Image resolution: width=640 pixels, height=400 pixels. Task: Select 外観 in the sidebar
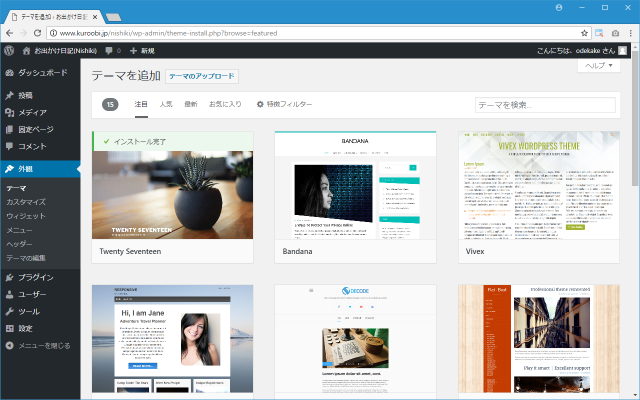tap(40, 169)
